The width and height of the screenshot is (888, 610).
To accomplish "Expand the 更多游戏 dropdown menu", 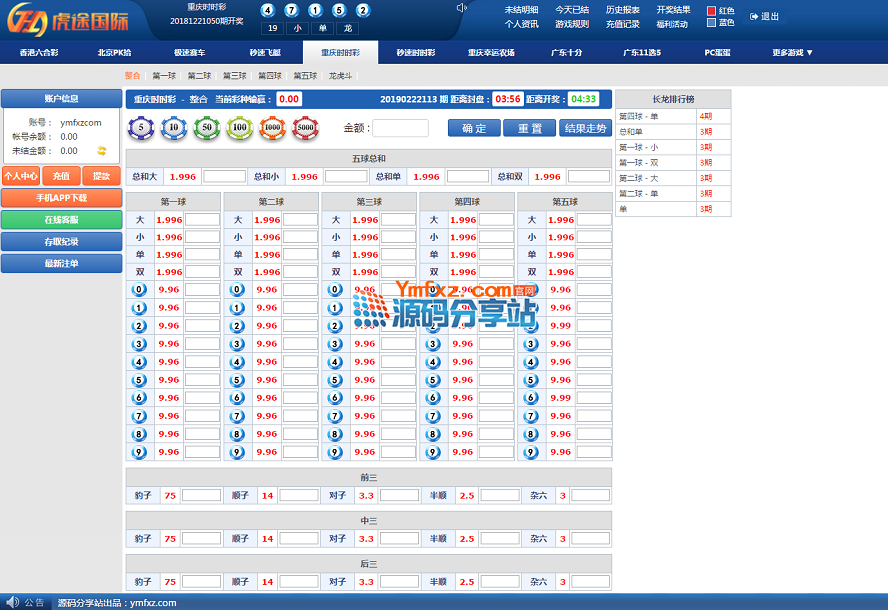I will click(x=792, y=52).
